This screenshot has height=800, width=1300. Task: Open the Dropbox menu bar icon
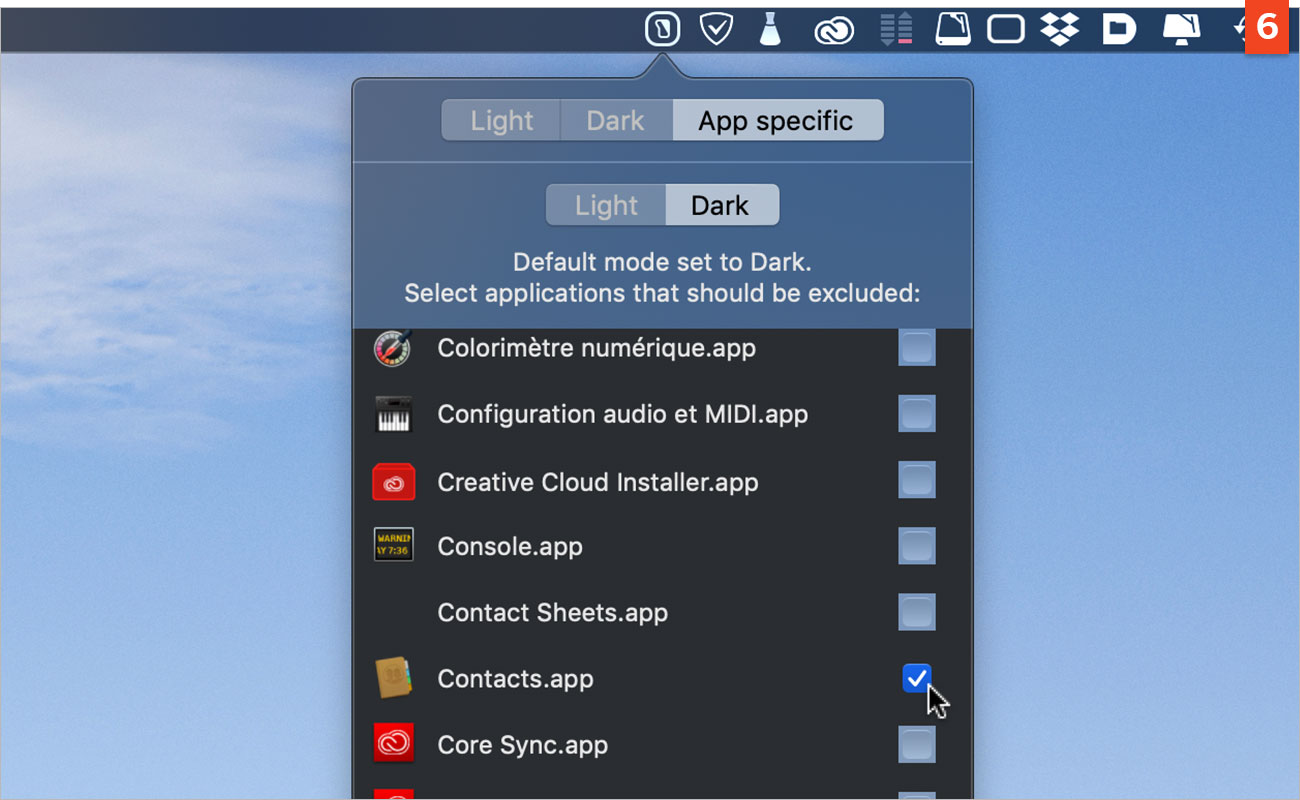(x=1060, y=30)
